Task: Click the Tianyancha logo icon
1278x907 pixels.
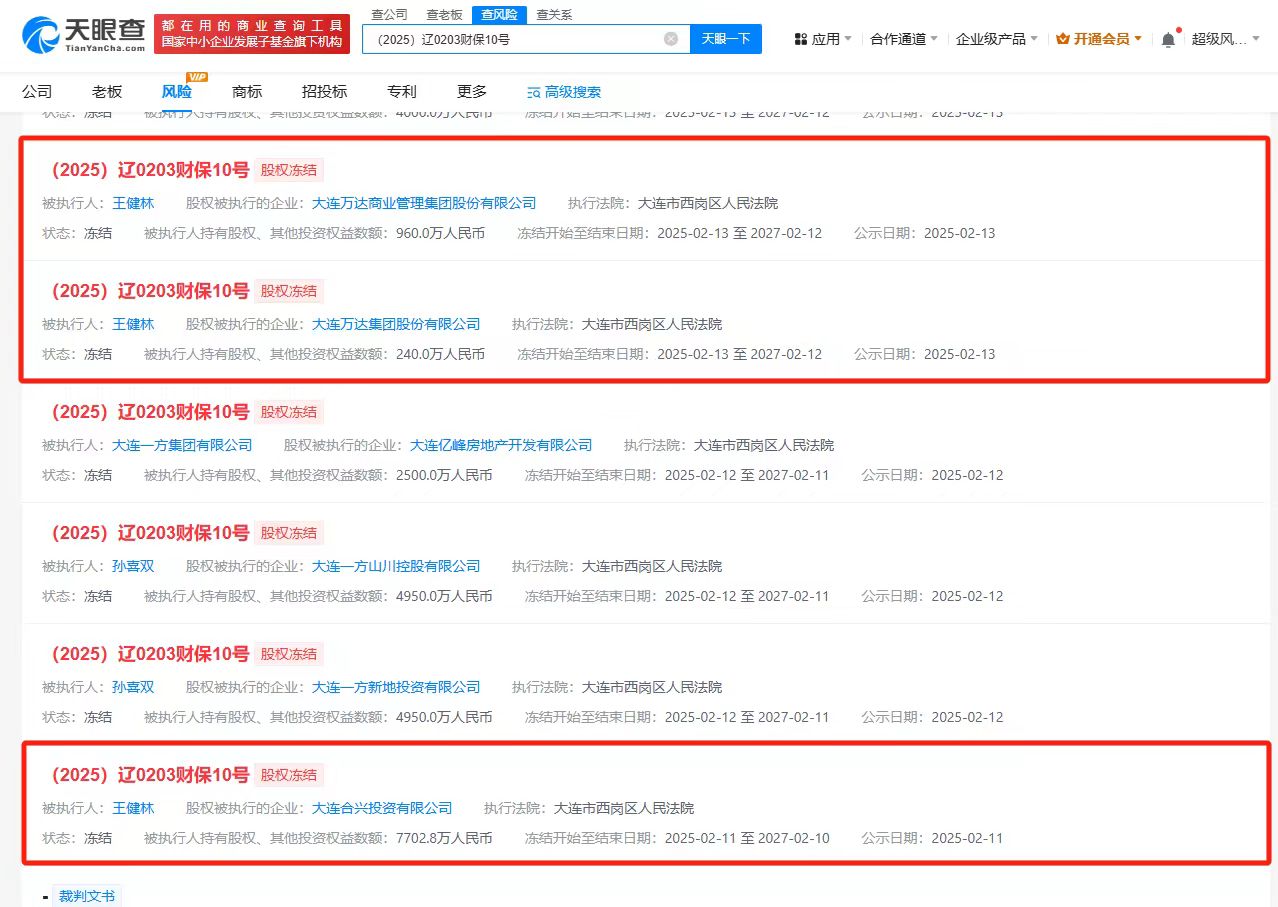Action: coord(42,35)
